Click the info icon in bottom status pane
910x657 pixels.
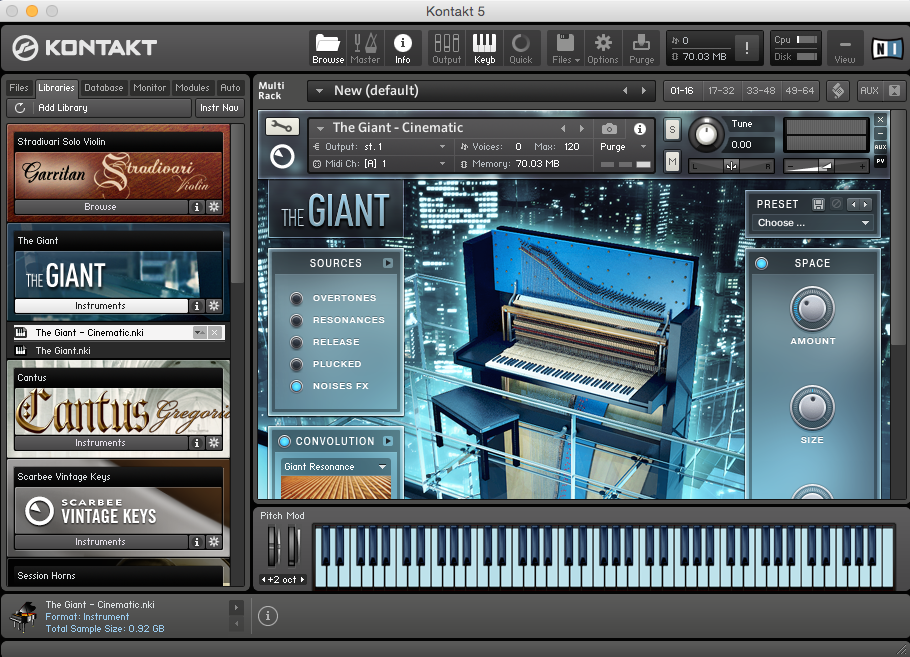click(268, 616)
